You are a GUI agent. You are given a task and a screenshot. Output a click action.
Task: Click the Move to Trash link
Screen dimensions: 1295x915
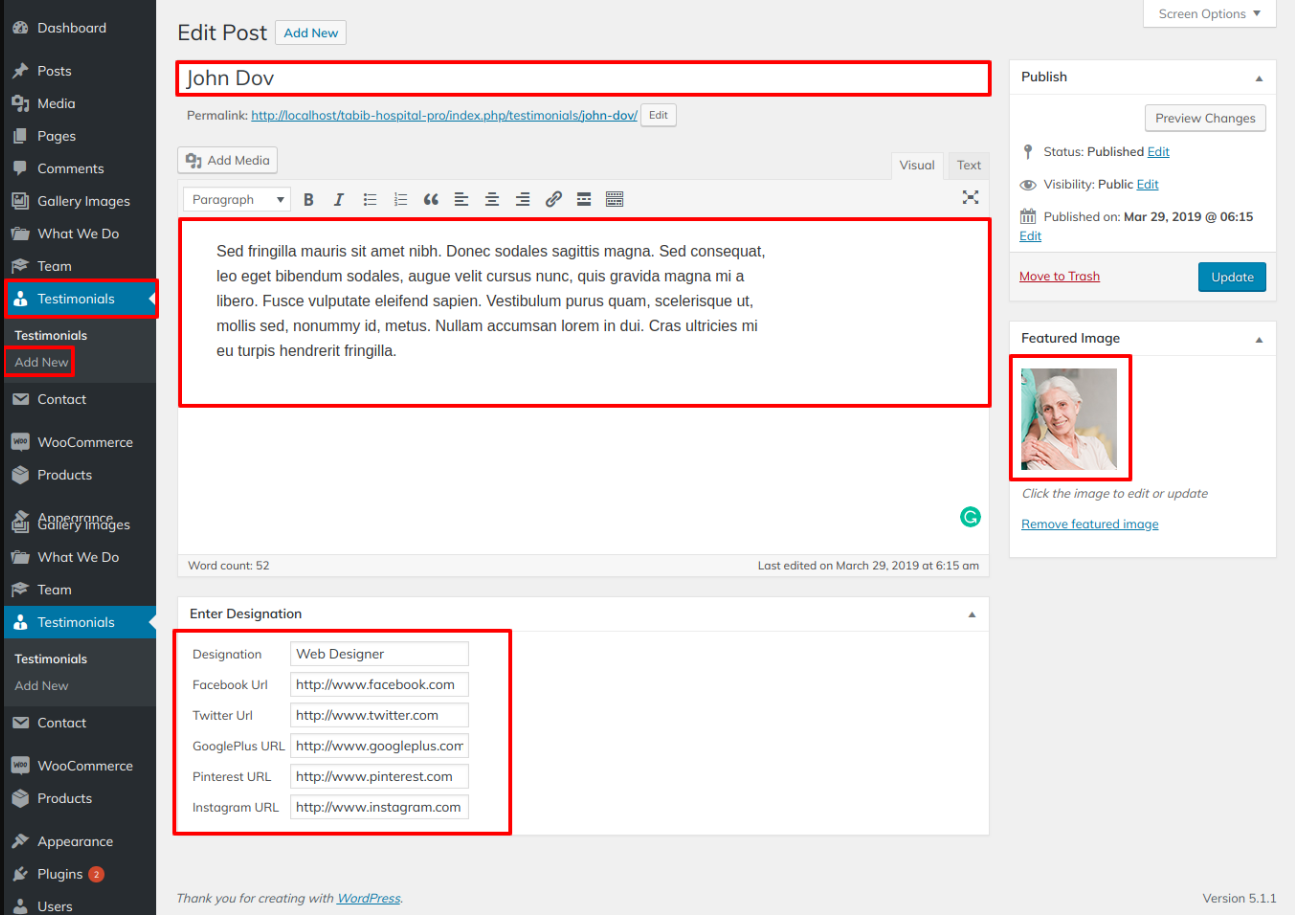pos(1059,277)
